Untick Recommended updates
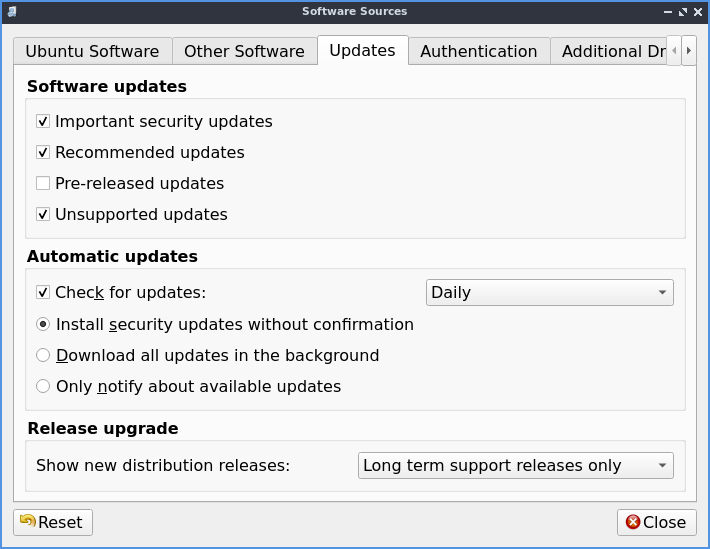Viewport: 710px width, 549px height. click(43, 153)
